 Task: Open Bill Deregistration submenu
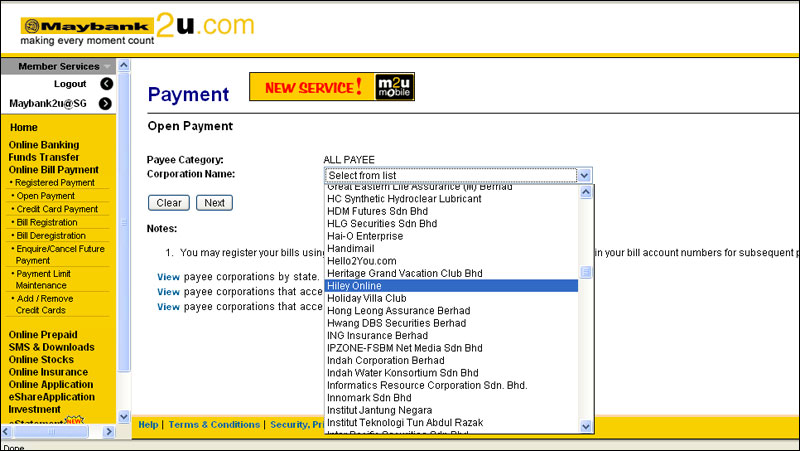pyautogui.click(x=51, y=236)
